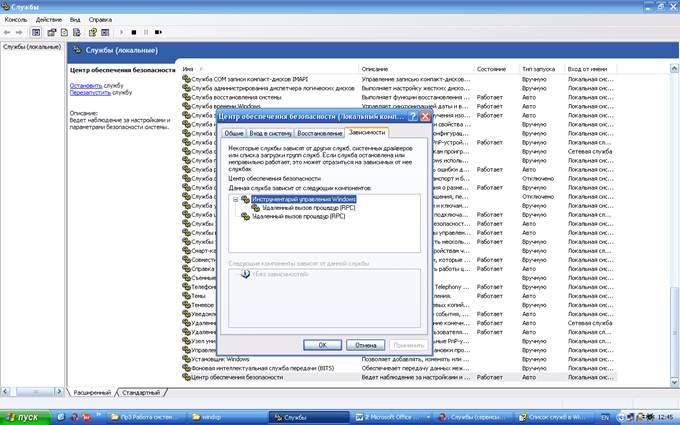
Task: Select the Служба администрирования диспетчера логических дисков row
Action: click(x=399, y=88)
